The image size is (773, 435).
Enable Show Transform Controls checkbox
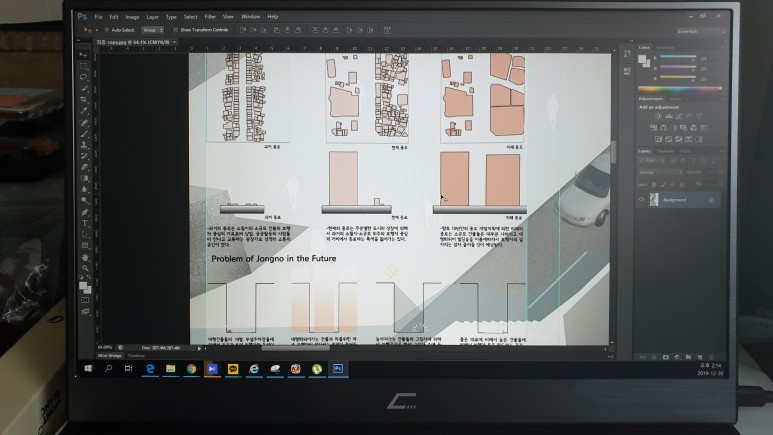pyautogui.click(x=175, y=30)
